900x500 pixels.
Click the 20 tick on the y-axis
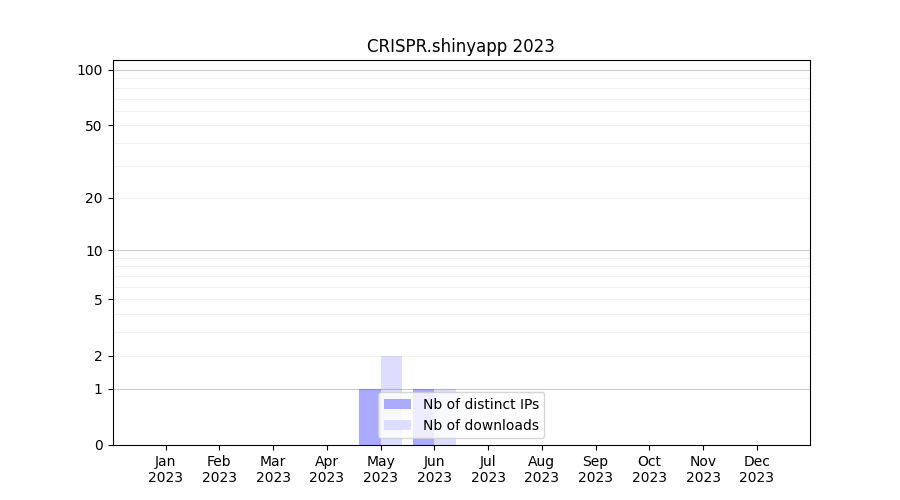tap(94, 198)
